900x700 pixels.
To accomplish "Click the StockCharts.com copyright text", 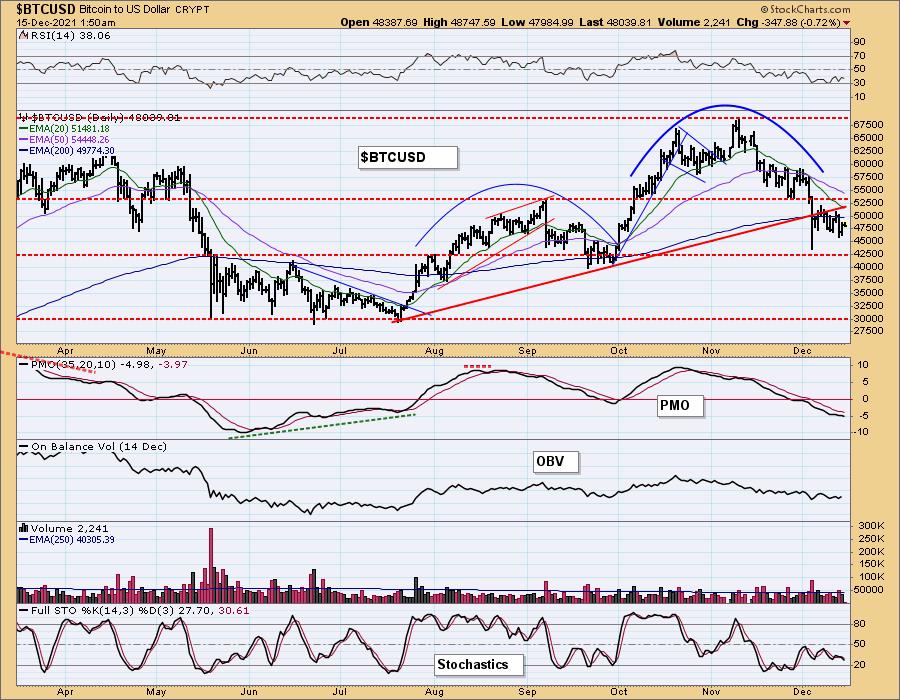I will pos(805,9).
